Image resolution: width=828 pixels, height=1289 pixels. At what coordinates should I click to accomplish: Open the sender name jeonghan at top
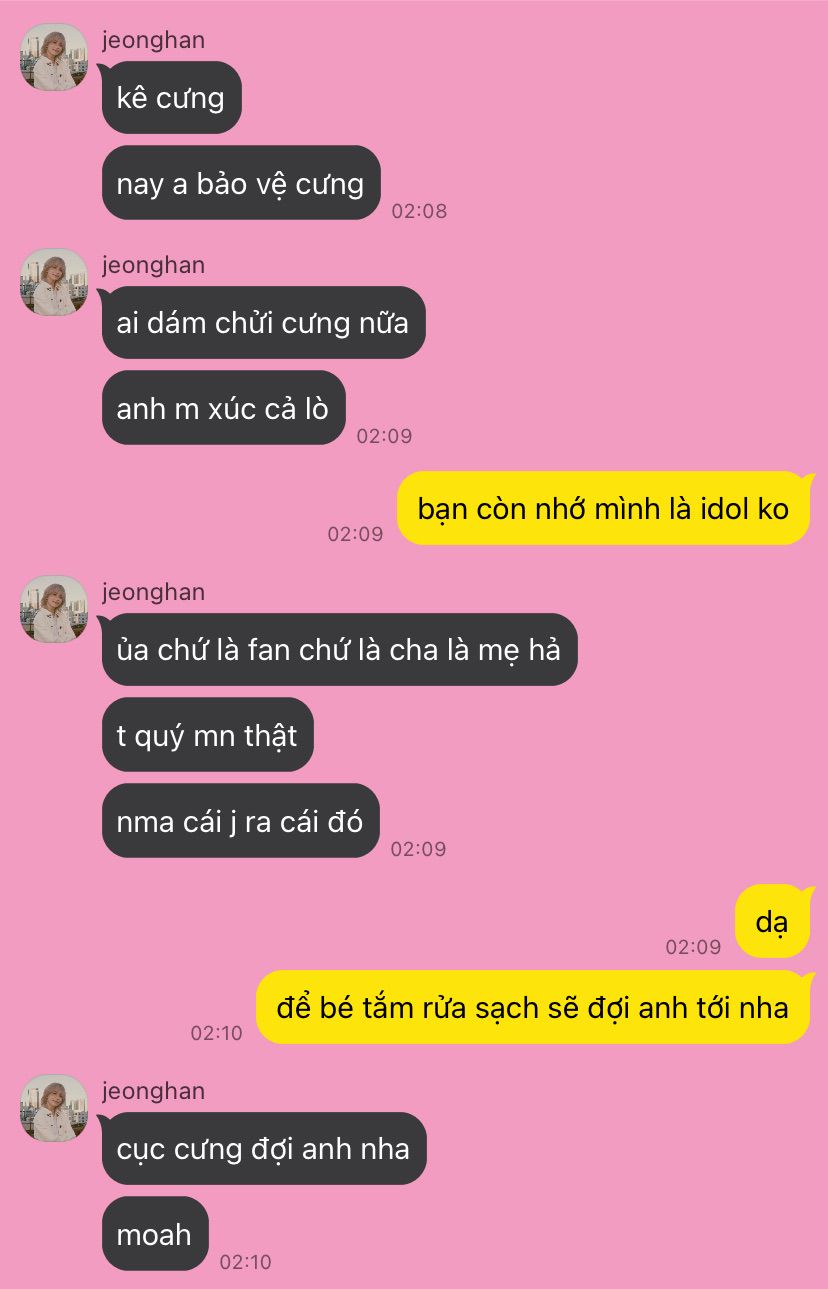pyautogui.click(x=153, y=40)
